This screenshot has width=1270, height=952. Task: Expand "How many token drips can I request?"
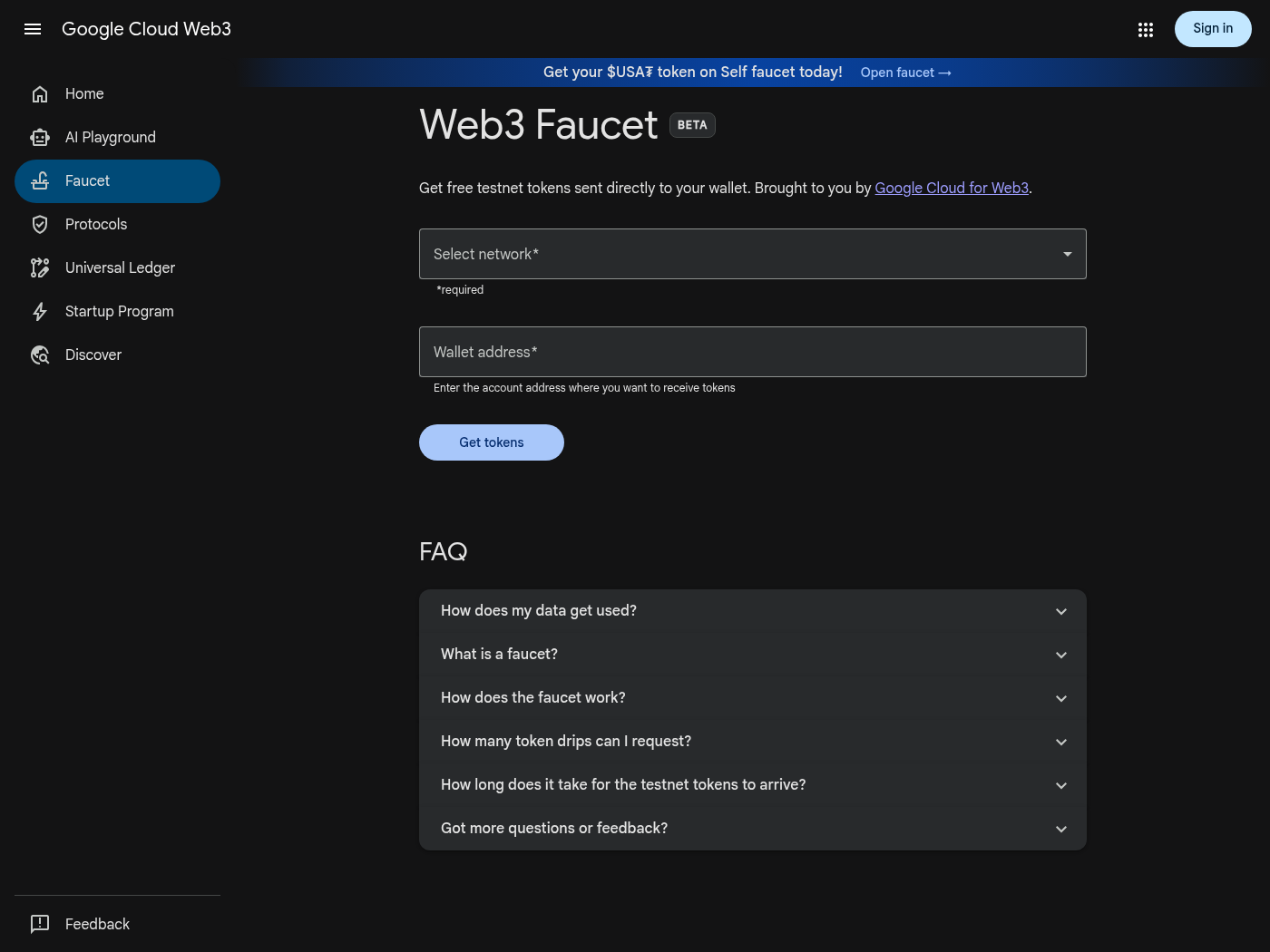coord(753,742)
